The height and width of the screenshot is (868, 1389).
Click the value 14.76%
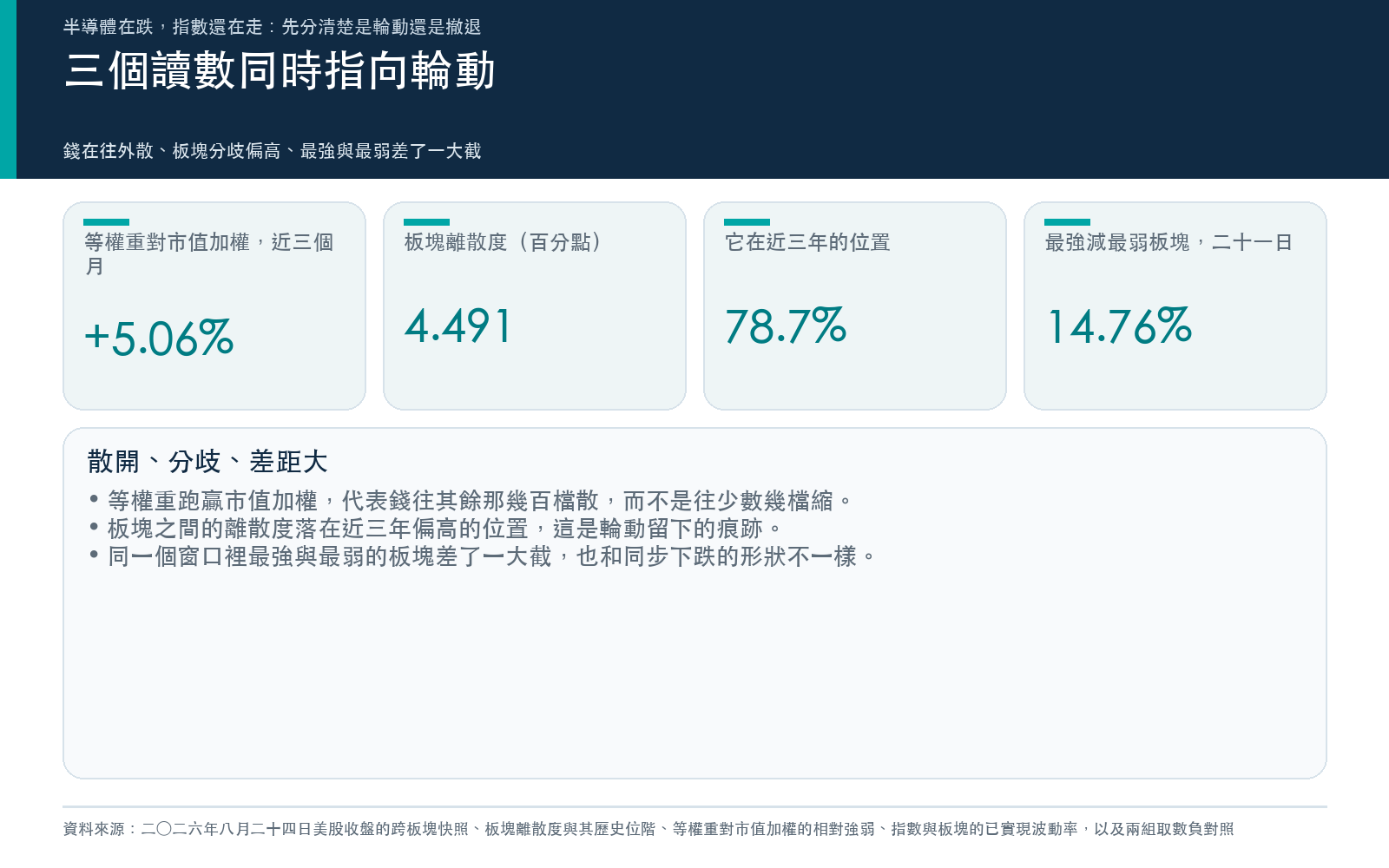click(x=1120, y=326)
